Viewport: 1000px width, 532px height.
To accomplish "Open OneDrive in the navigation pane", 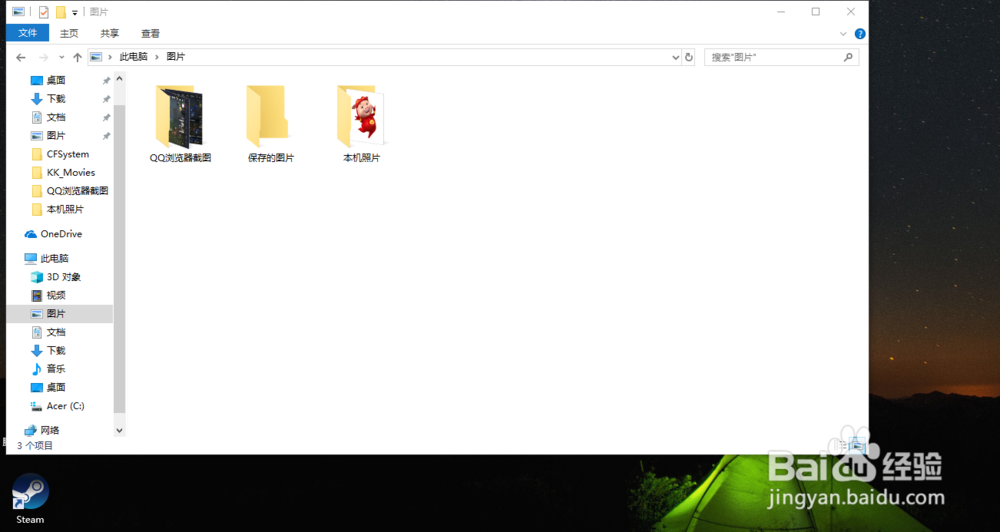I will (x=61, y=234).
